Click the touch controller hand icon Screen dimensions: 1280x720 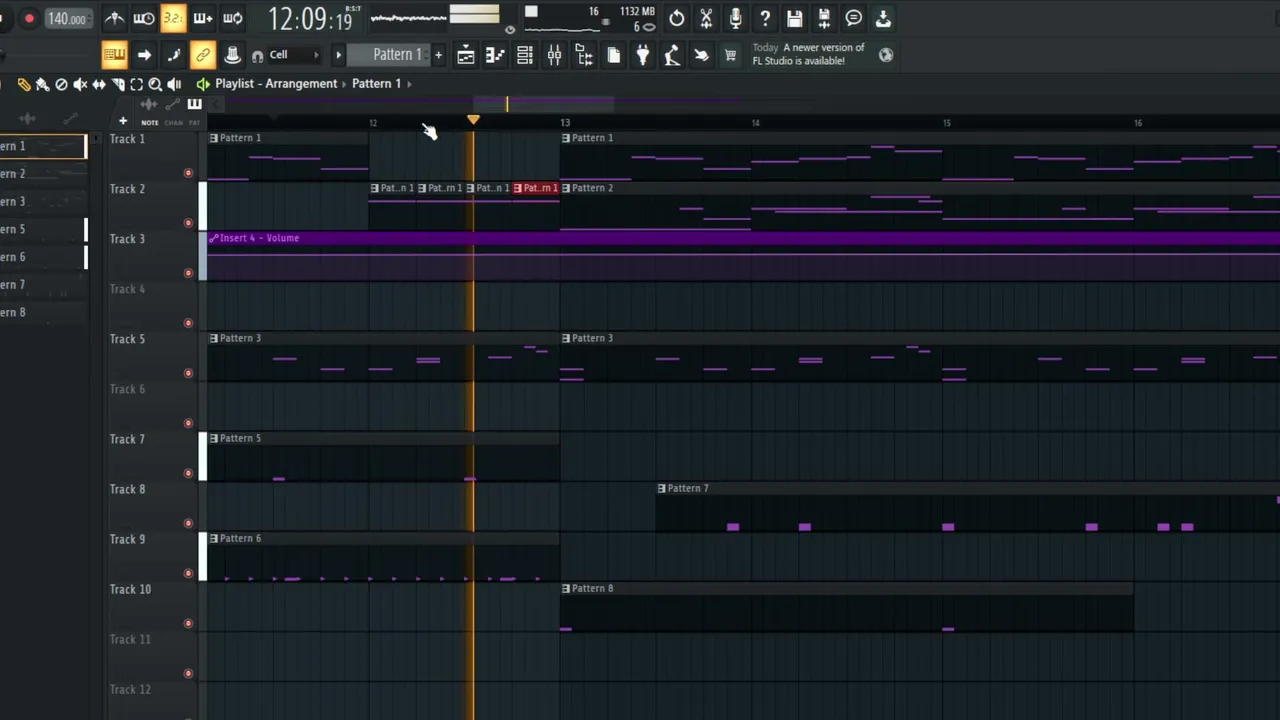click(702, 56)
